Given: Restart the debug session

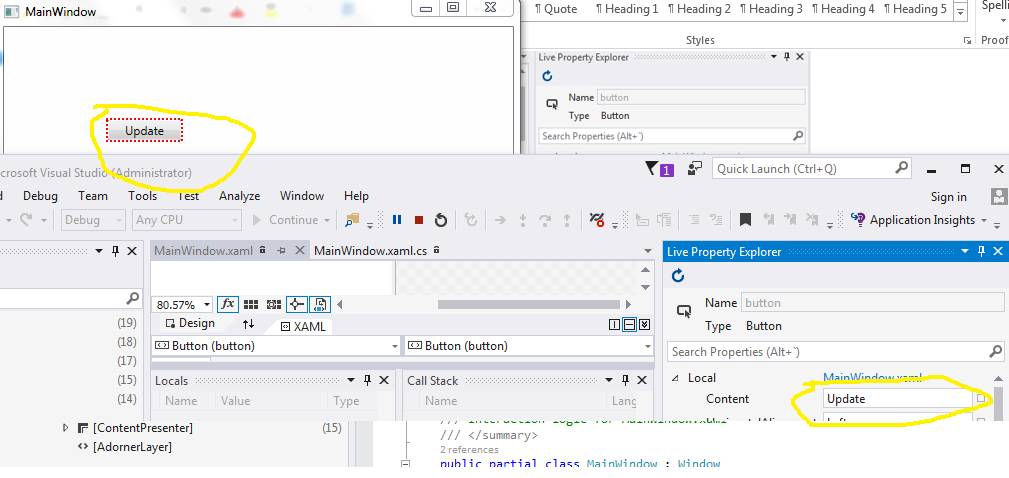Looking at the screenshot, I should tap(441, 220).
